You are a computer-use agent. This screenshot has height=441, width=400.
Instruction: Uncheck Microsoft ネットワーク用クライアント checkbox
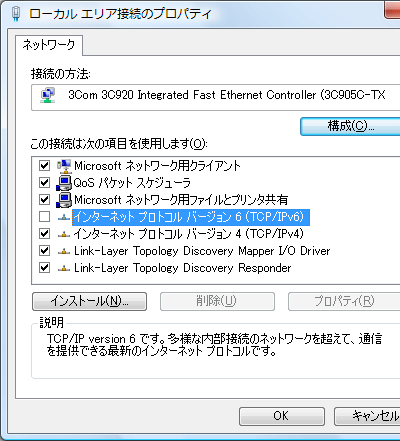44,166
